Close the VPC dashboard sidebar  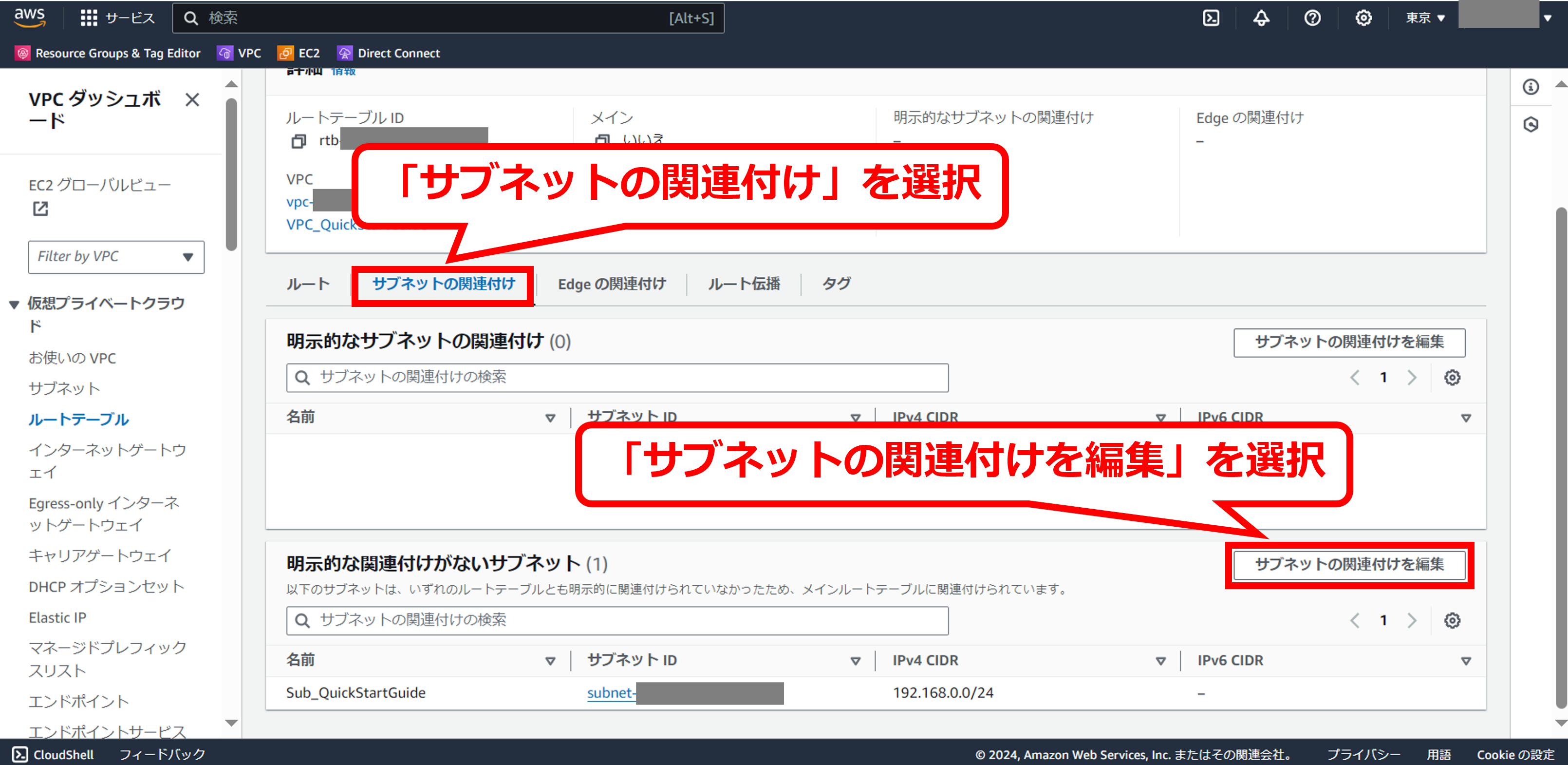(192, 99)
